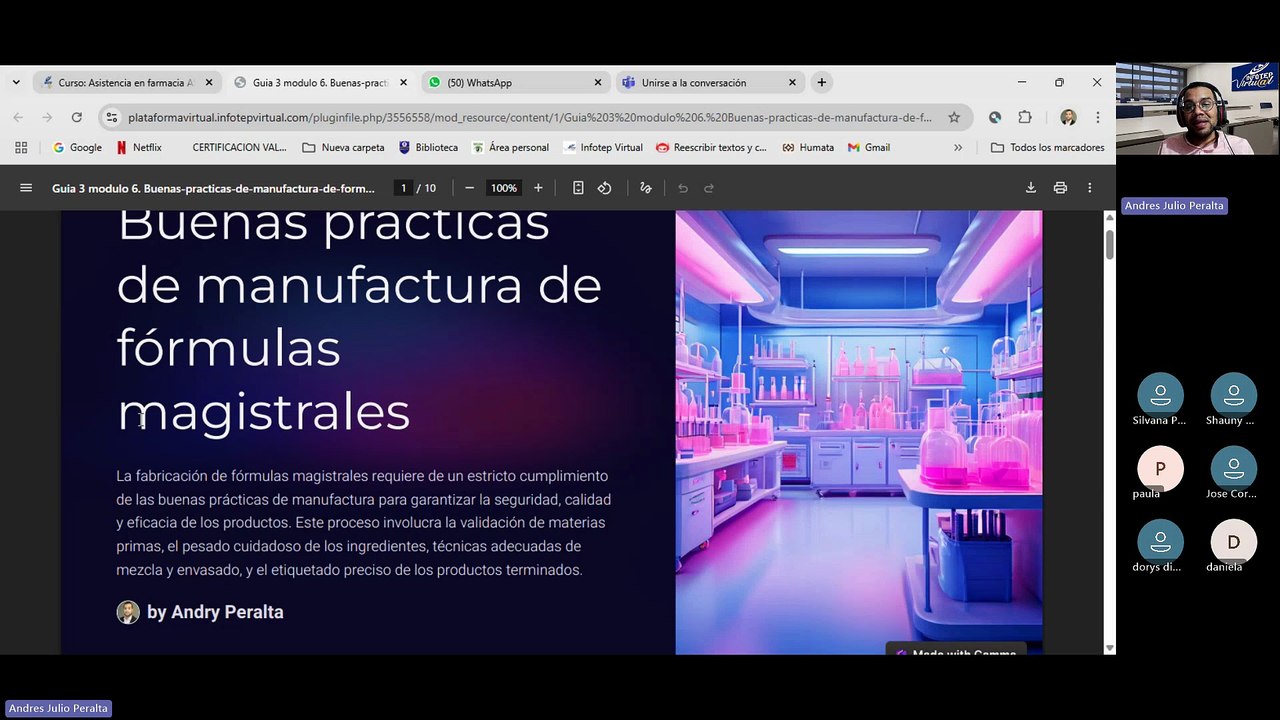1280x720 pixels.
Task: Bookmark this page with the star
Action: tap(954, 117)
